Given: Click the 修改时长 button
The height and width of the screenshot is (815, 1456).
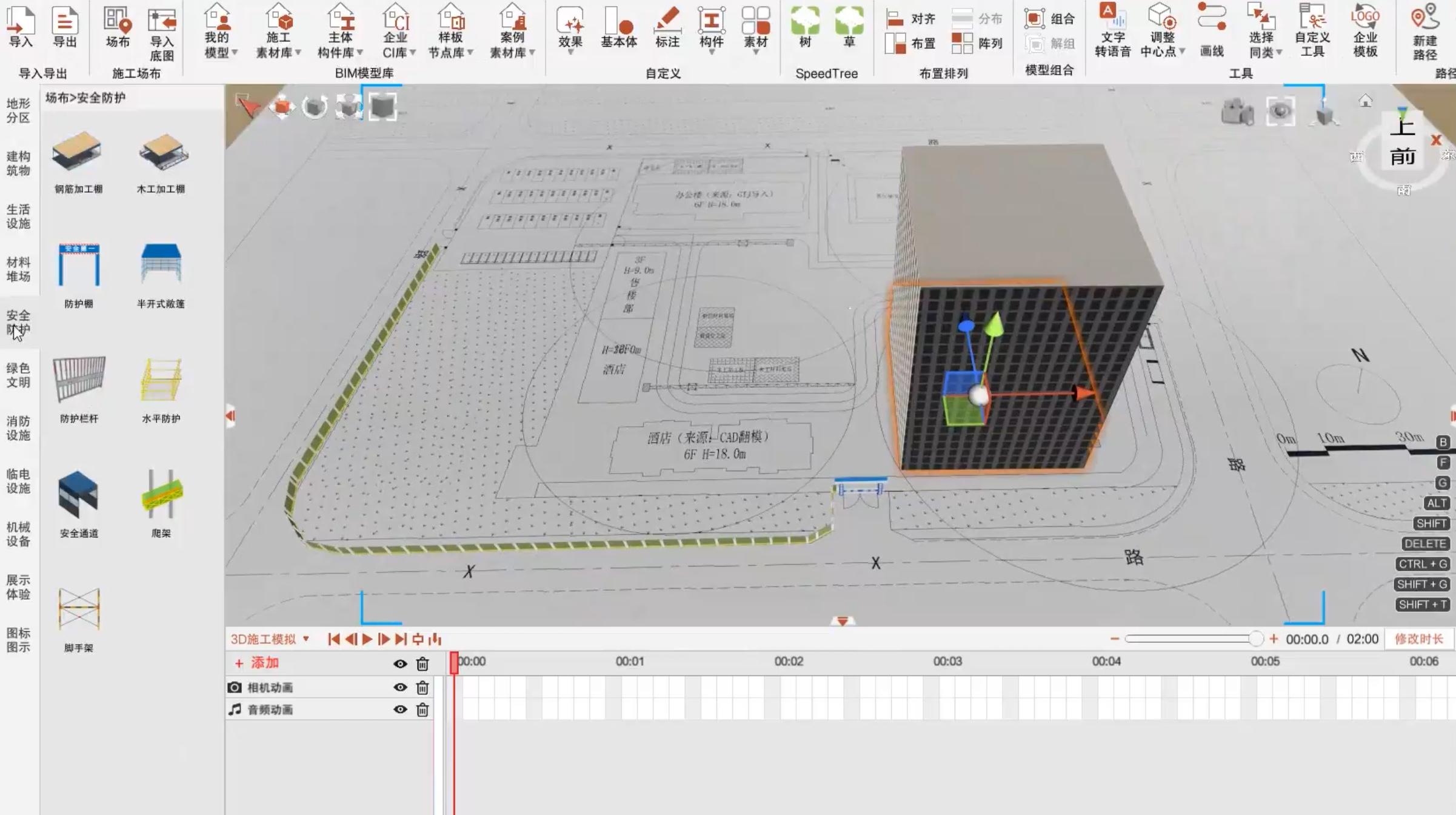Looking at the screenshot, I should coord(1418,639).
